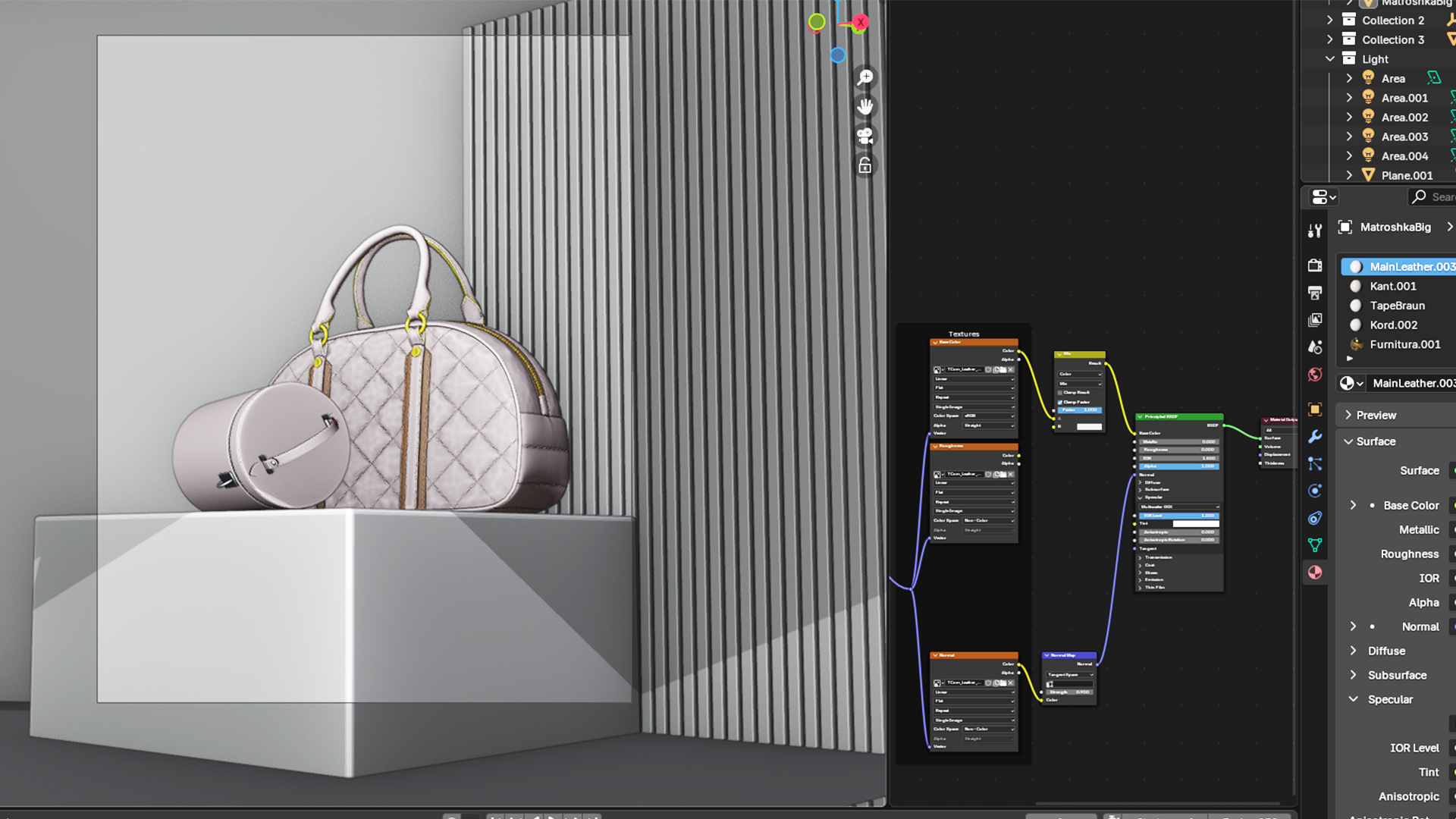
Task: Expand the Preview panel
Action: (x=1376, y=416)
